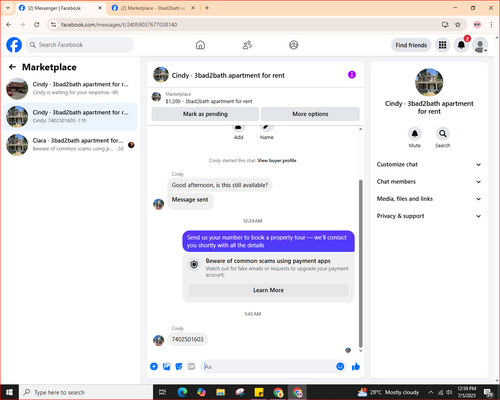The width and height of the screenshot is (500, 400).
Task: Click the Name pencil icon in chat
Action: click(x=267, y=128)
